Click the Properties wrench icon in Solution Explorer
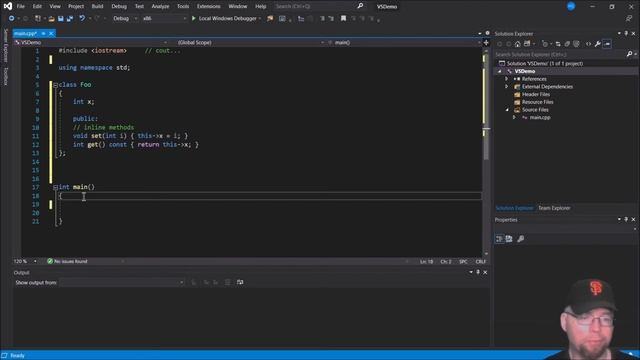This screenshot has width=640, height=360. (598, 44)
